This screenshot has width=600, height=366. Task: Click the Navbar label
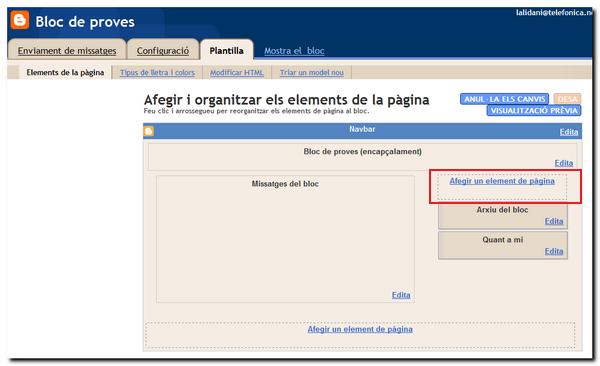pyautogui.click(x=362, y=129)
